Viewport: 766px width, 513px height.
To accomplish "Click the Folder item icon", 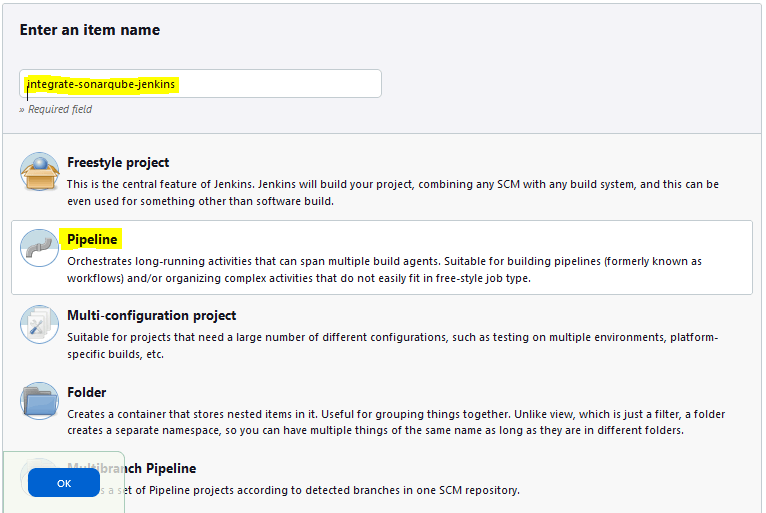I will point(40,401).
